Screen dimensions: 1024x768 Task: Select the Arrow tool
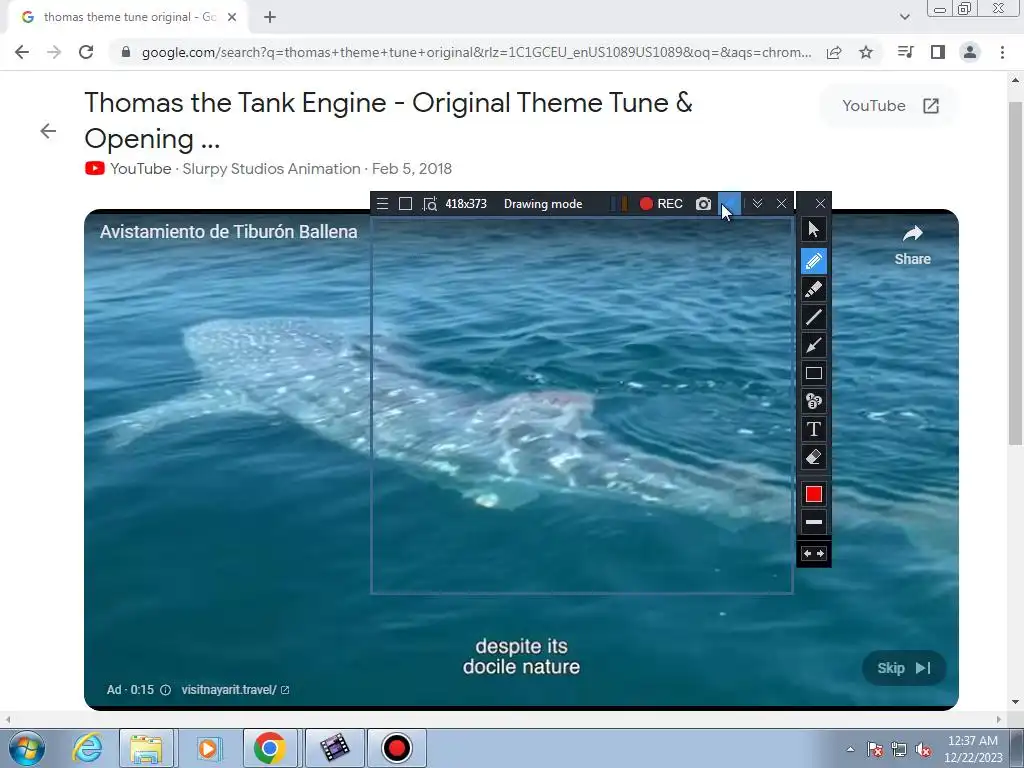pyautogui.click(x=814, y=345)
